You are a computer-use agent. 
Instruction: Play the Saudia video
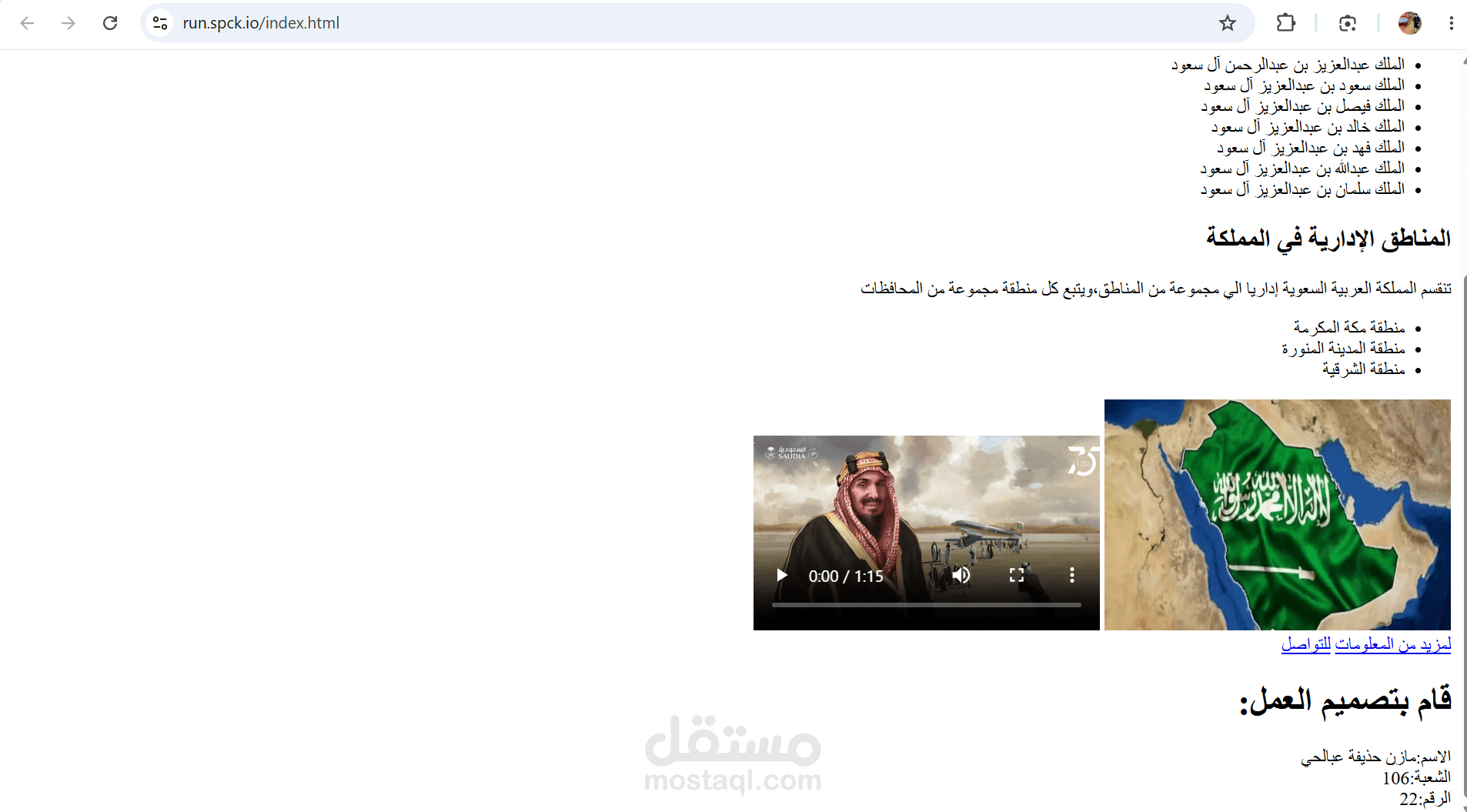[782, 575]
